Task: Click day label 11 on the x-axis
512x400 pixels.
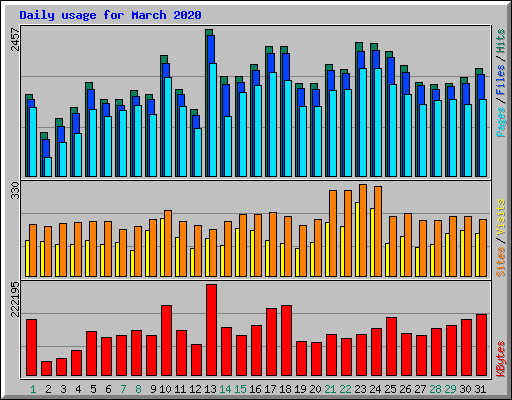Action: [180, 389]
